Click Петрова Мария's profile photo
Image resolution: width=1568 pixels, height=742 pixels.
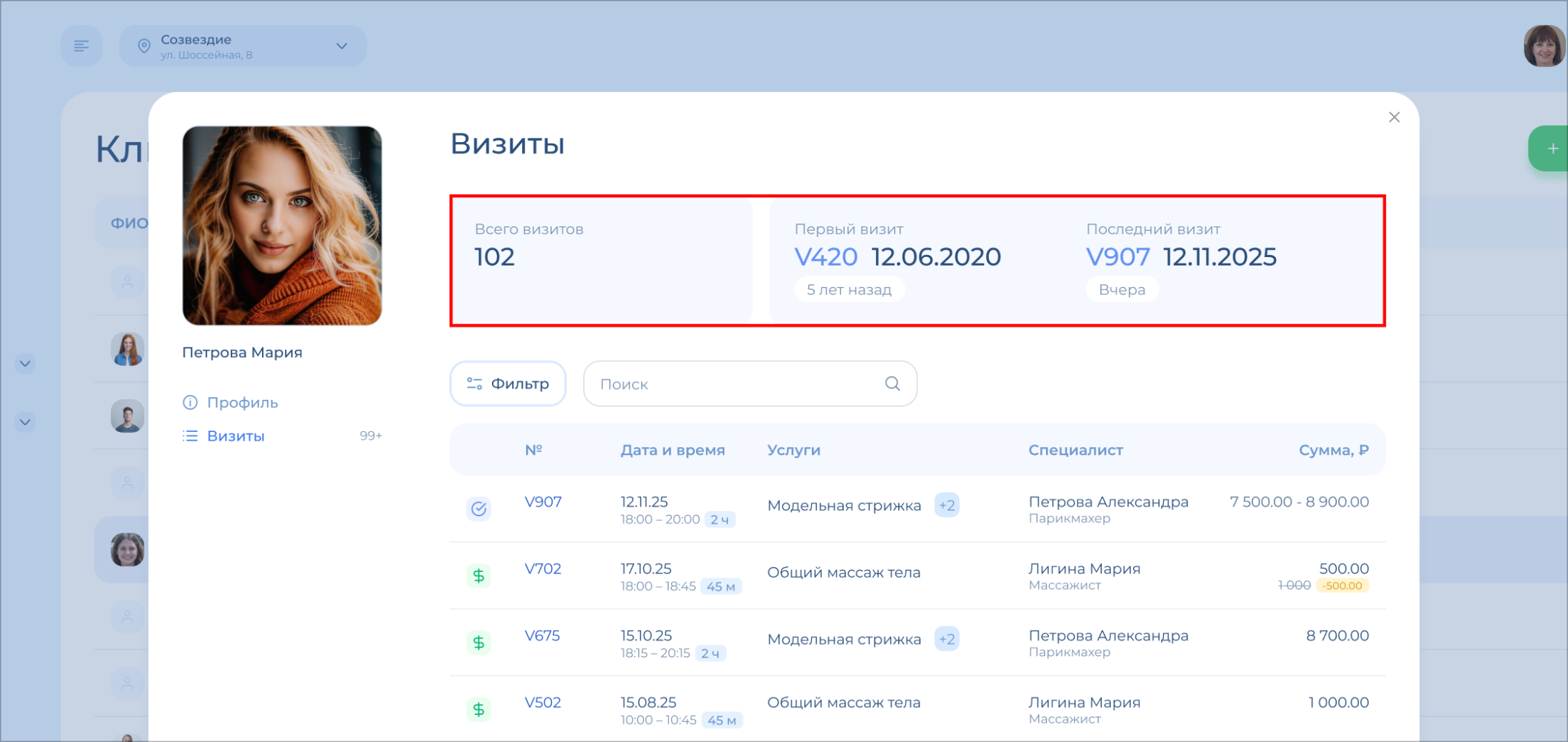[x=282, y=226]
